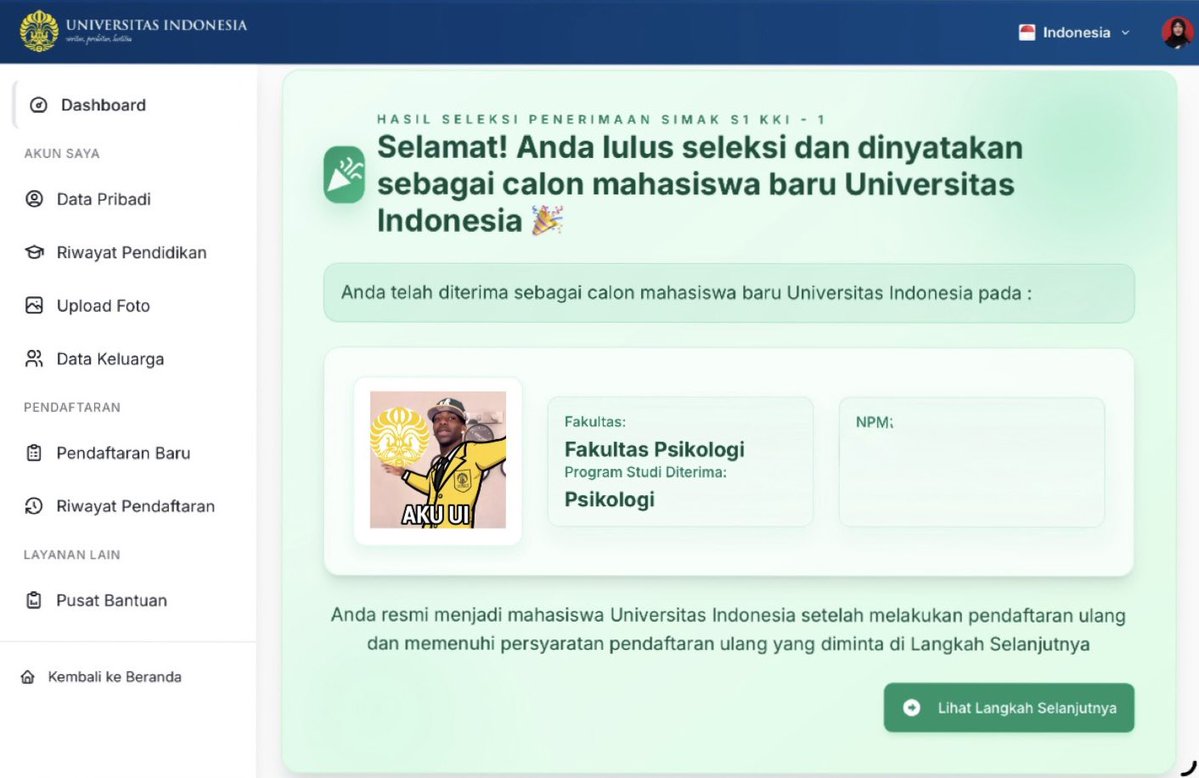Click the Pendaftaran Baru clipboard icon
1199x778 pixels.
pyautogui.click(x=34, y=453)
